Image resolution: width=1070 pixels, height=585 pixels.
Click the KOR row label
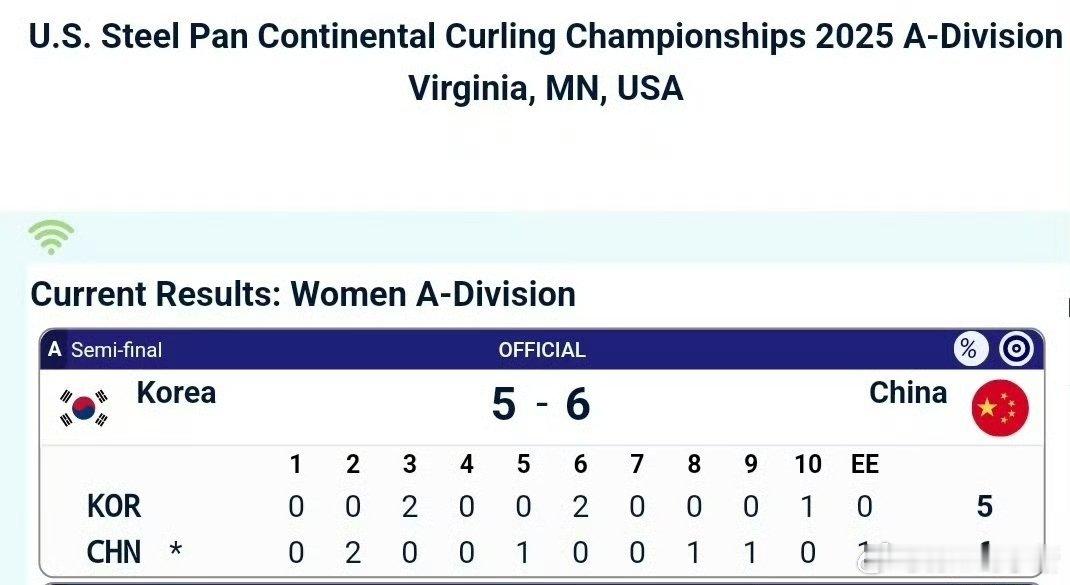coord(114,507)
